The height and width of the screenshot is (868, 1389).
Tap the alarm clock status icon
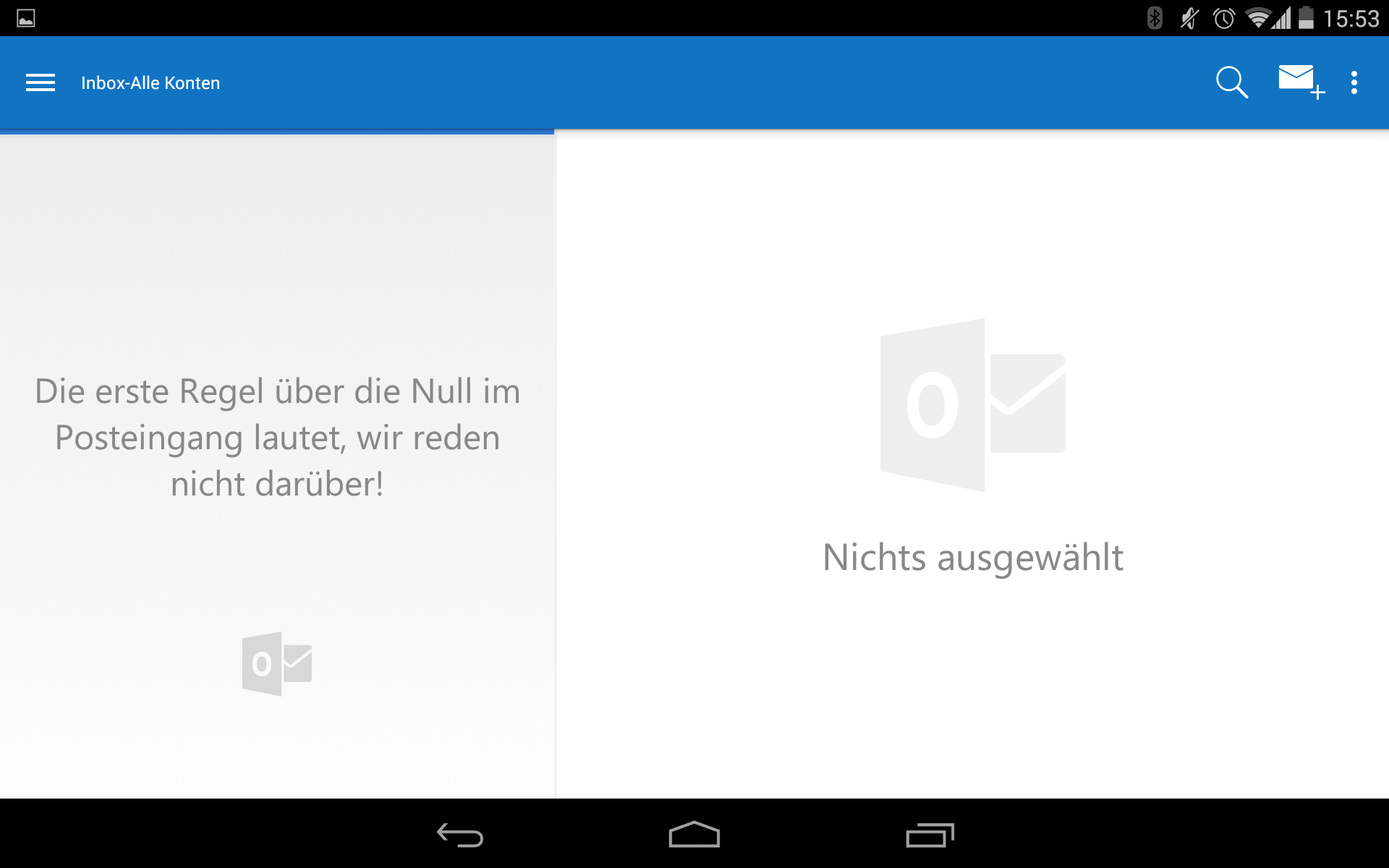coord(1224,17)
